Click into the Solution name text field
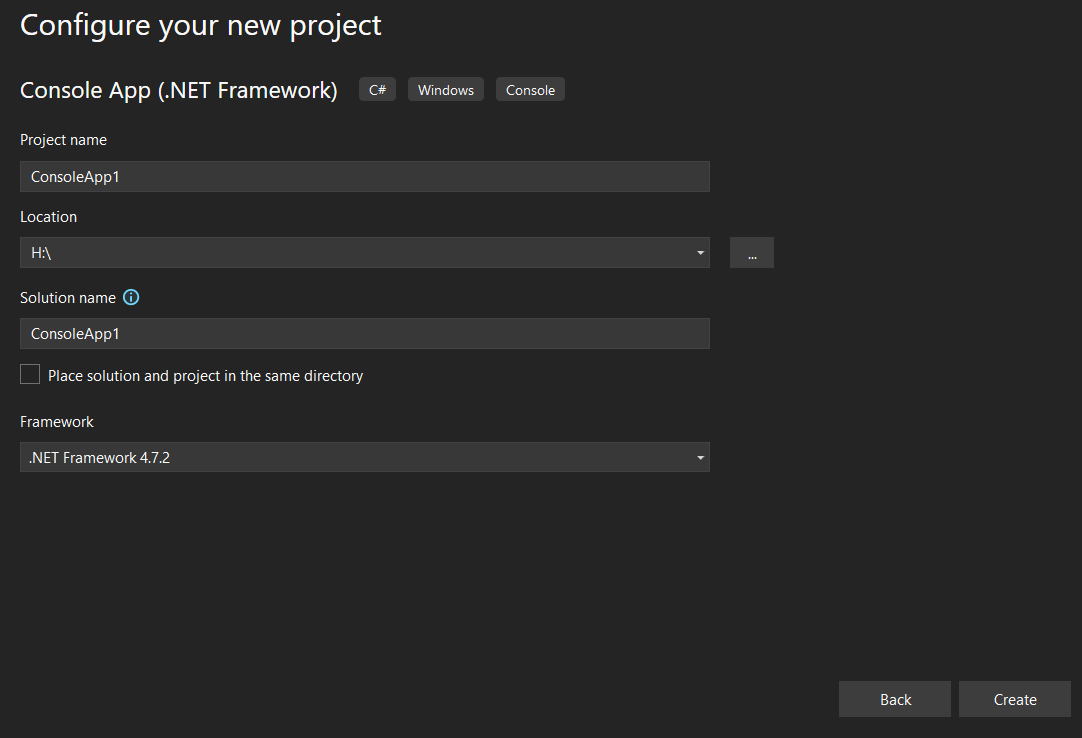Image resolution: width=1082 pixels, height=738 pixels. click(365, 334)
